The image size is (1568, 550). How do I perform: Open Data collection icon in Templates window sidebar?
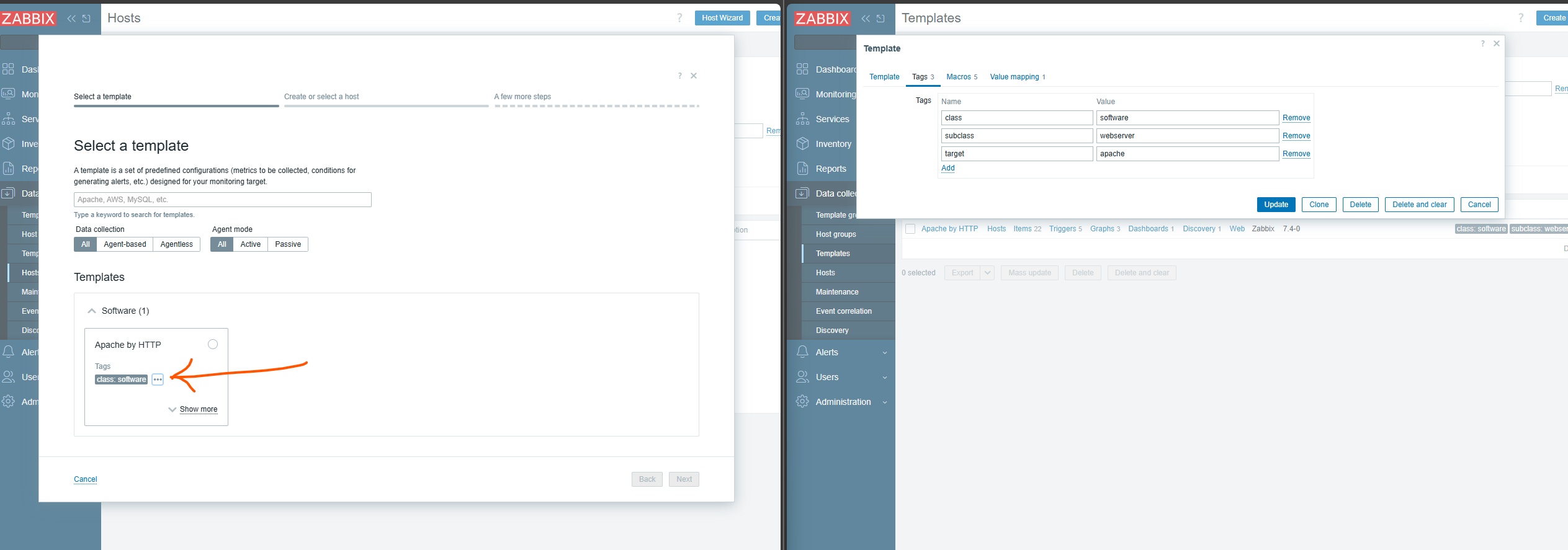[x=802, y=193]
